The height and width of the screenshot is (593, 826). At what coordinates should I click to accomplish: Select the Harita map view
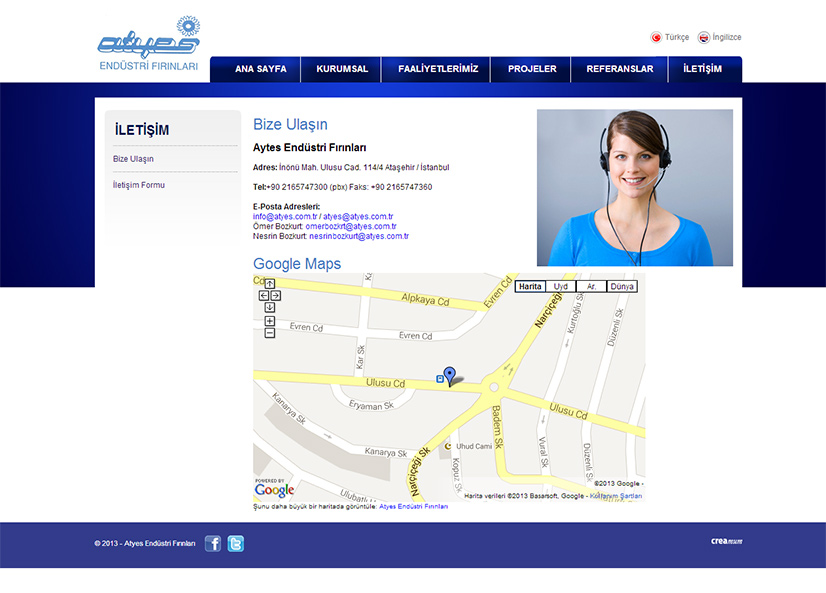530,287
